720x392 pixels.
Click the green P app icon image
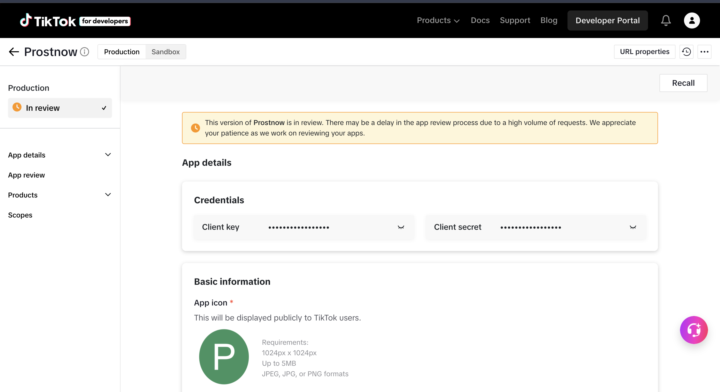(x=224, y=357)
